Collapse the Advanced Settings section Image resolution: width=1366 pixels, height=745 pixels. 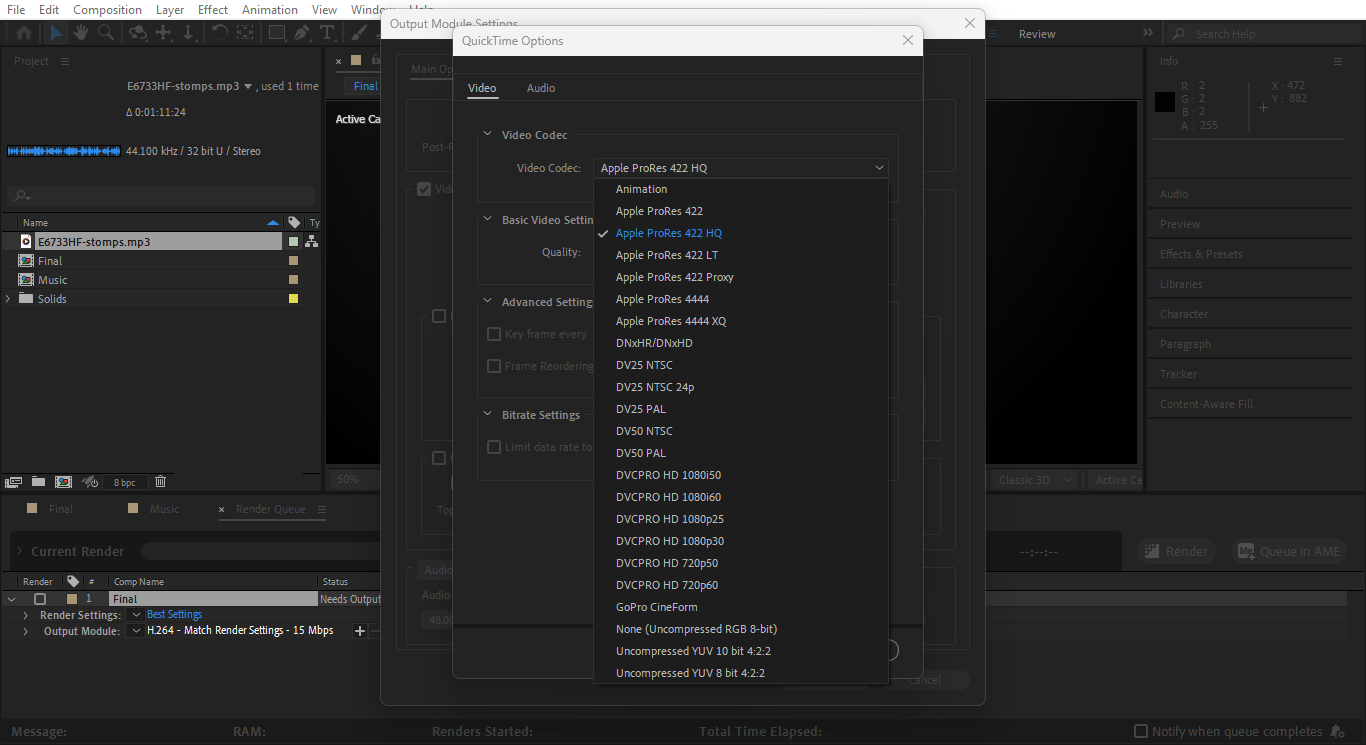[x=487, y=302]
